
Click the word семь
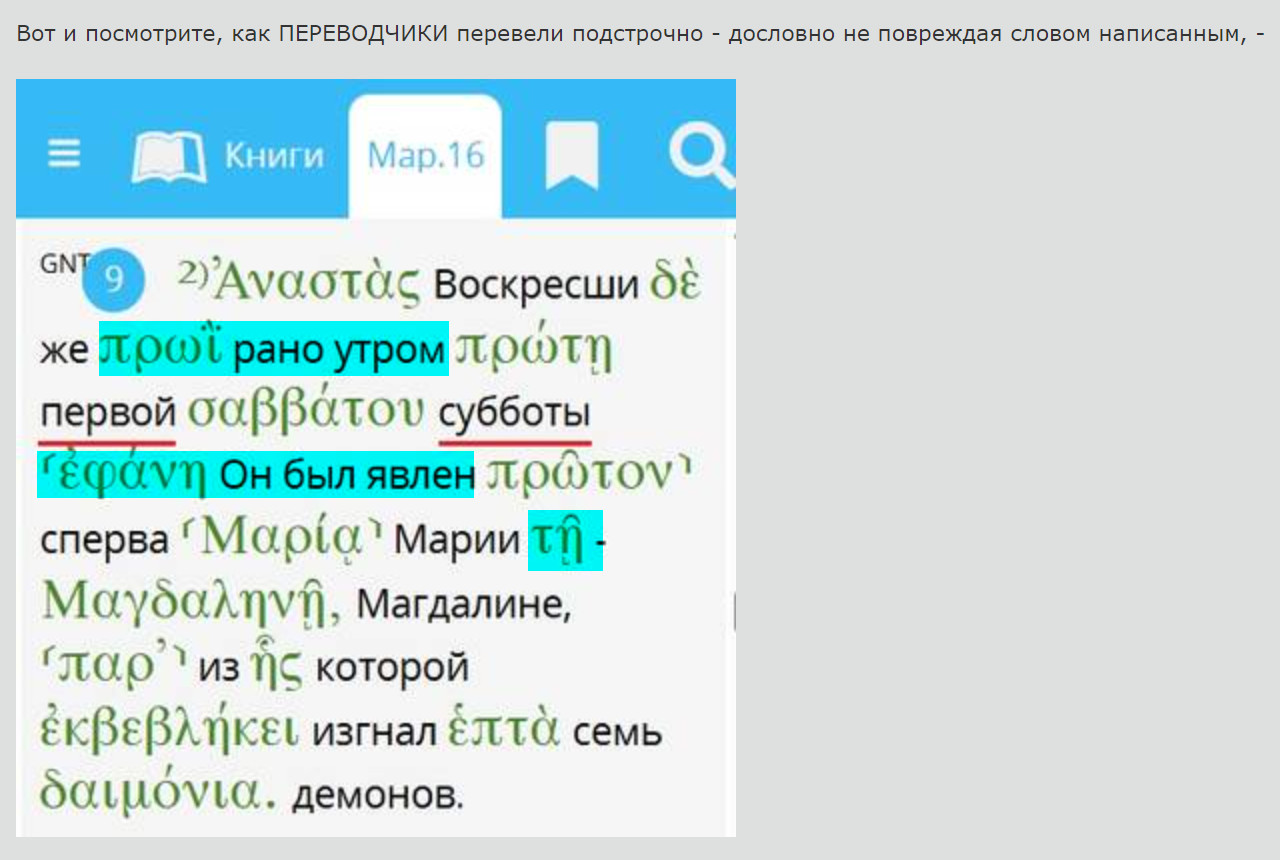[617, 735]
